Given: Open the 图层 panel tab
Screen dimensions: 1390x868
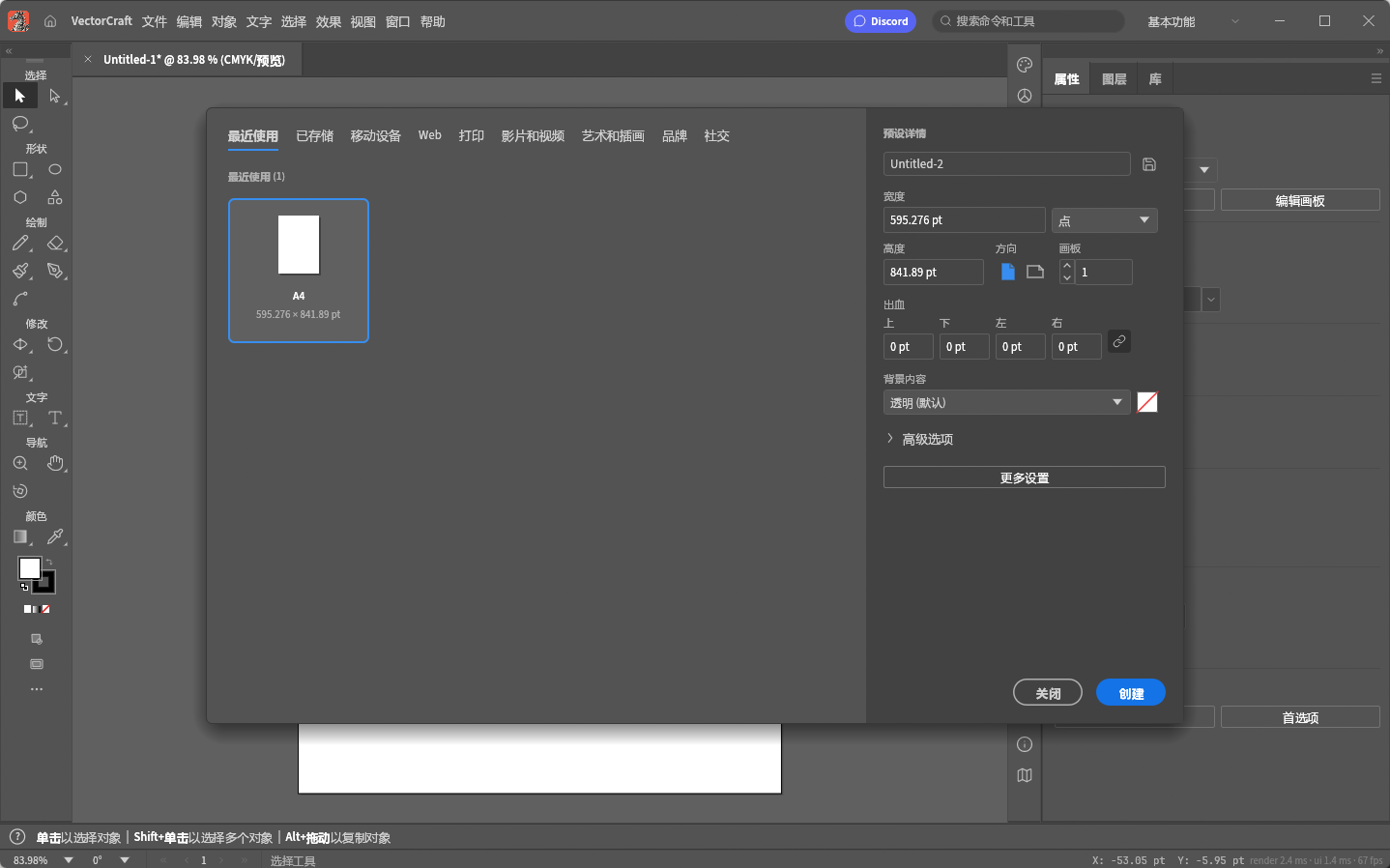Looking at the screenshot, I should 1115,79.
